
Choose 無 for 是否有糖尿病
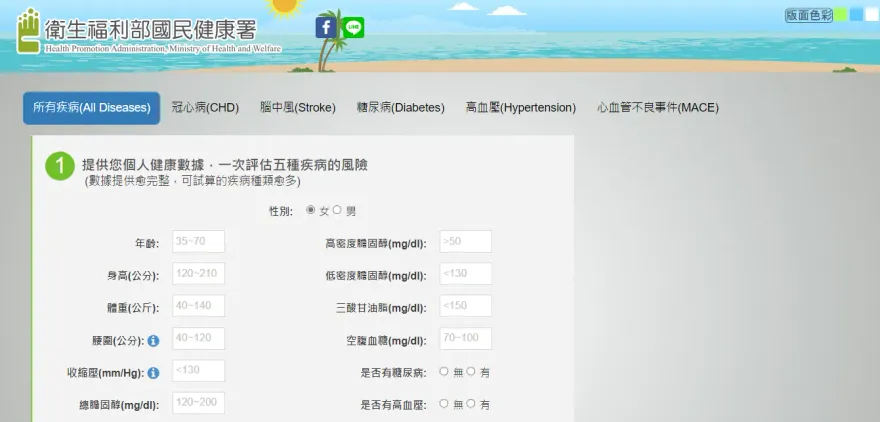(x=444, y=372)
